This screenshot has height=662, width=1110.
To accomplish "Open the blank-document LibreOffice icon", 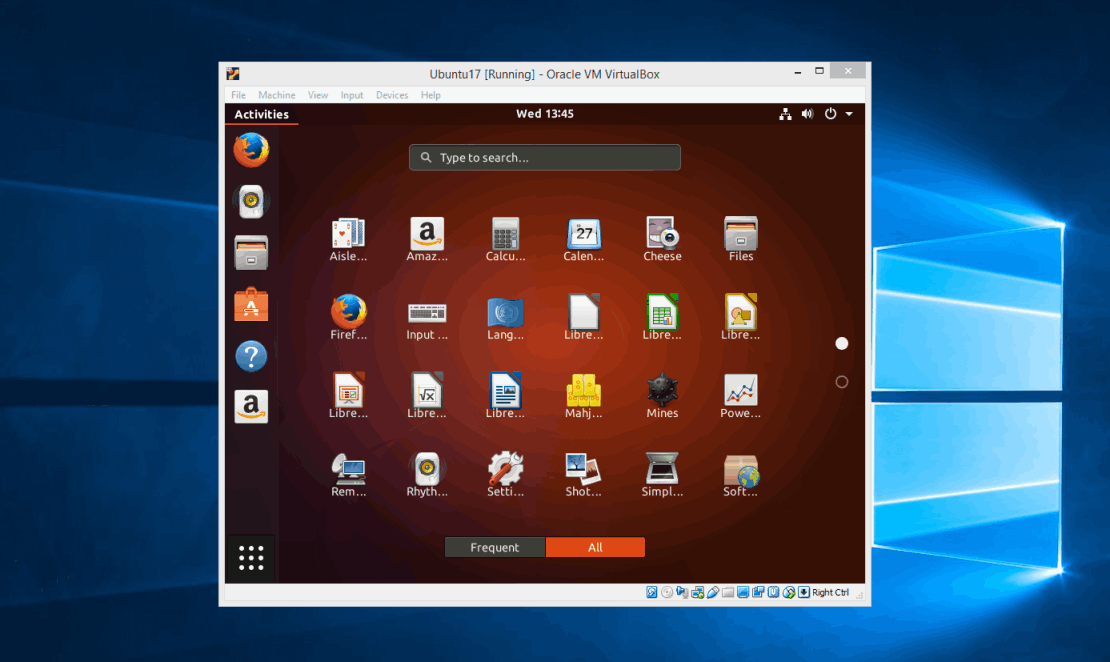I will click(583, 319).
